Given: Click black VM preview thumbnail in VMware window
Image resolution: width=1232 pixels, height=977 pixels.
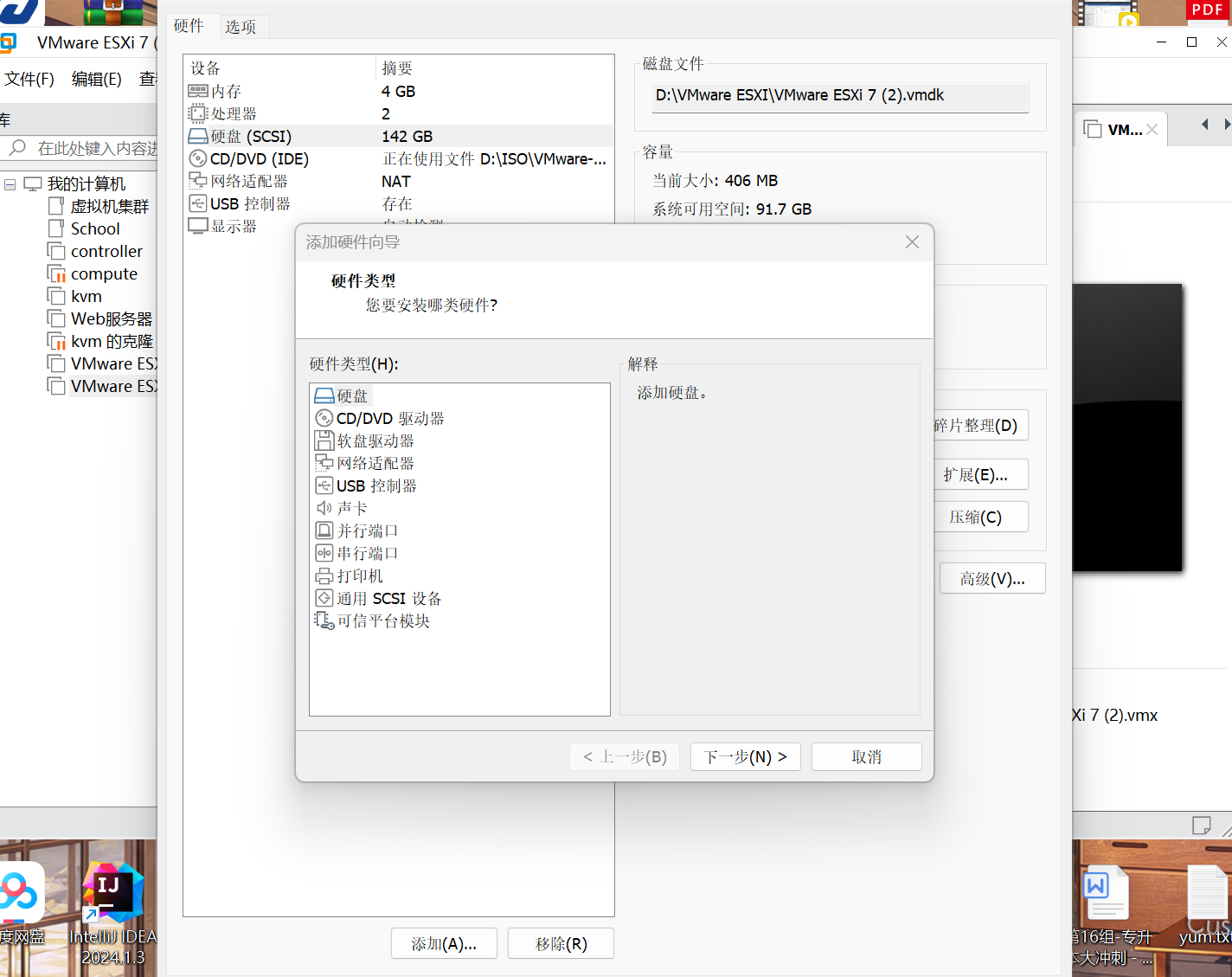Looking at the screenshot, I should (1127, 427).
